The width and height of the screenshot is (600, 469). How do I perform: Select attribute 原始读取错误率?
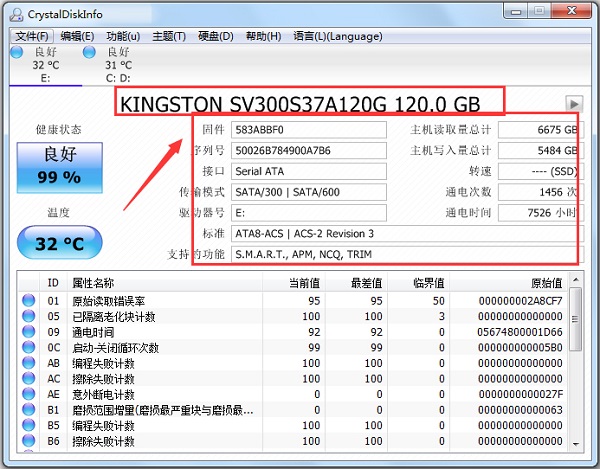(x=109, y=301)
